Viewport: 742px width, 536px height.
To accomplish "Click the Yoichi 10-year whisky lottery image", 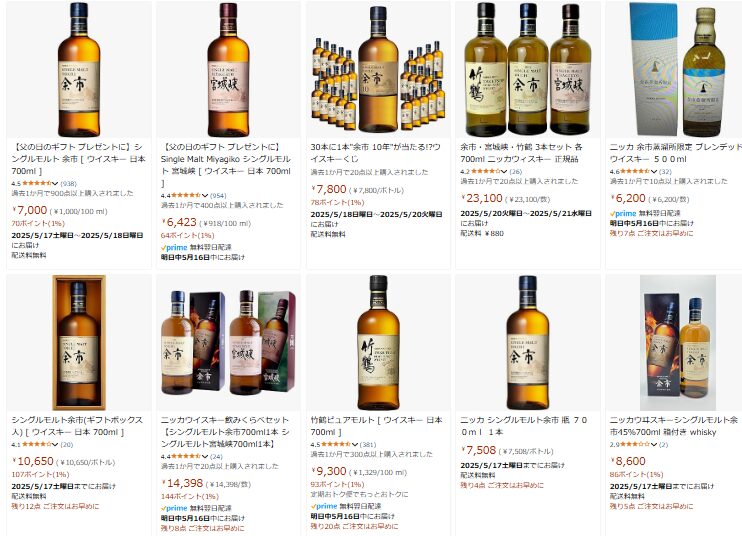I will 378,69.
